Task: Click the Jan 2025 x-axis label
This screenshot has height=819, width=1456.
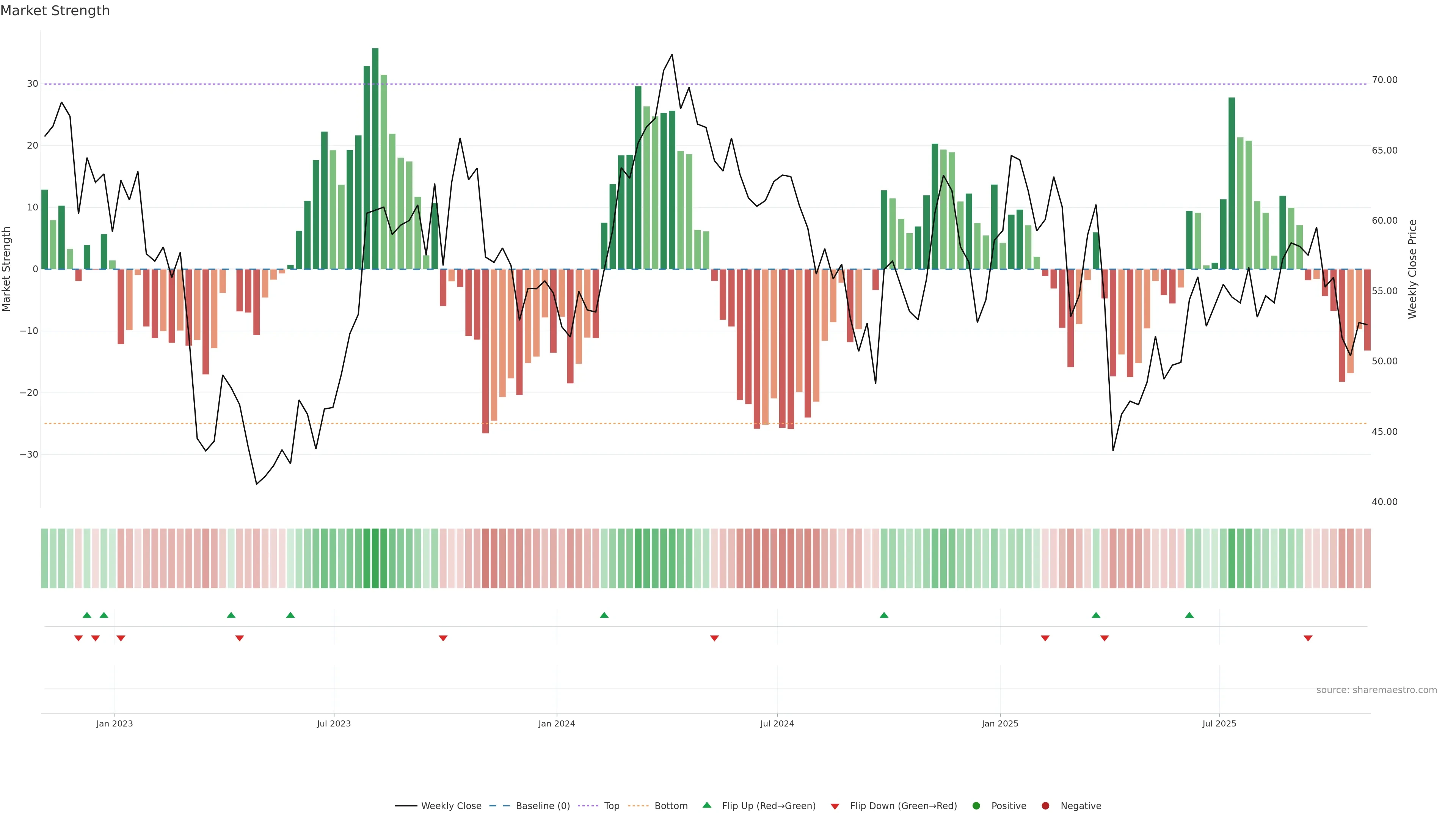Action: (1000, 723)
